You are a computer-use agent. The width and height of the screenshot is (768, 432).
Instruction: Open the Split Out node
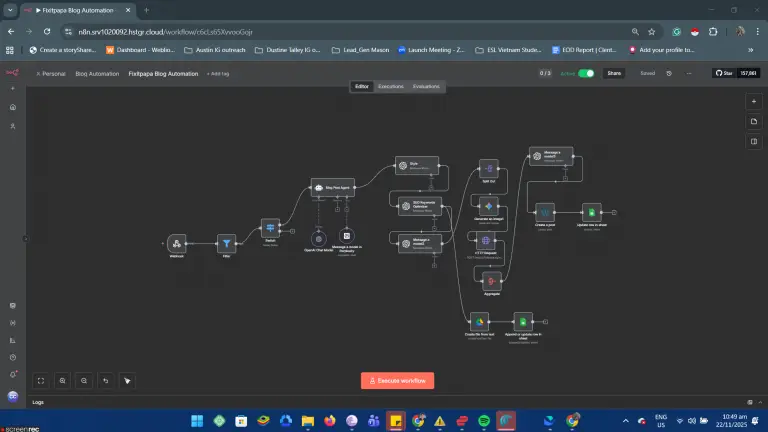(x=487, y=167)
